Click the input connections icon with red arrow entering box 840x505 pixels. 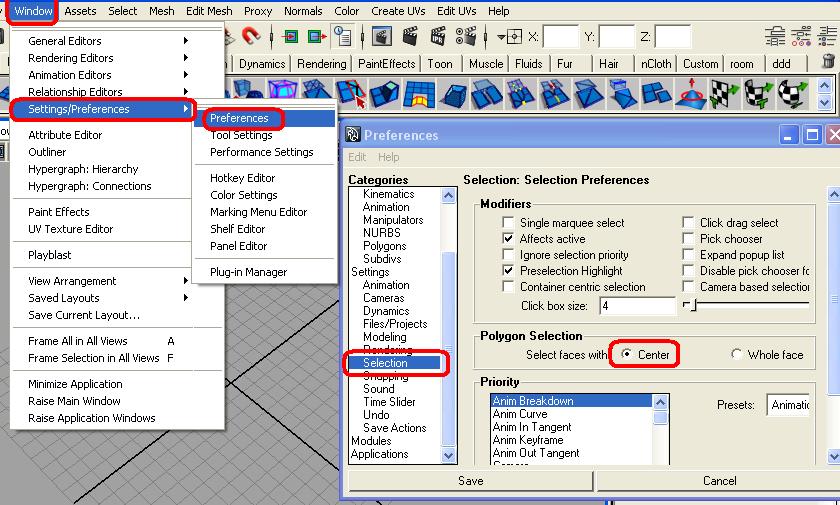(x=290, y=36)
